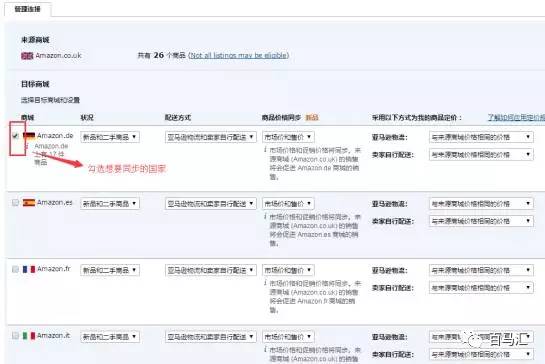Open the 卖家自行配送 pricing dropdown for Amazon.de
Viewport: 545px width, 364px height.
point(481,154)
